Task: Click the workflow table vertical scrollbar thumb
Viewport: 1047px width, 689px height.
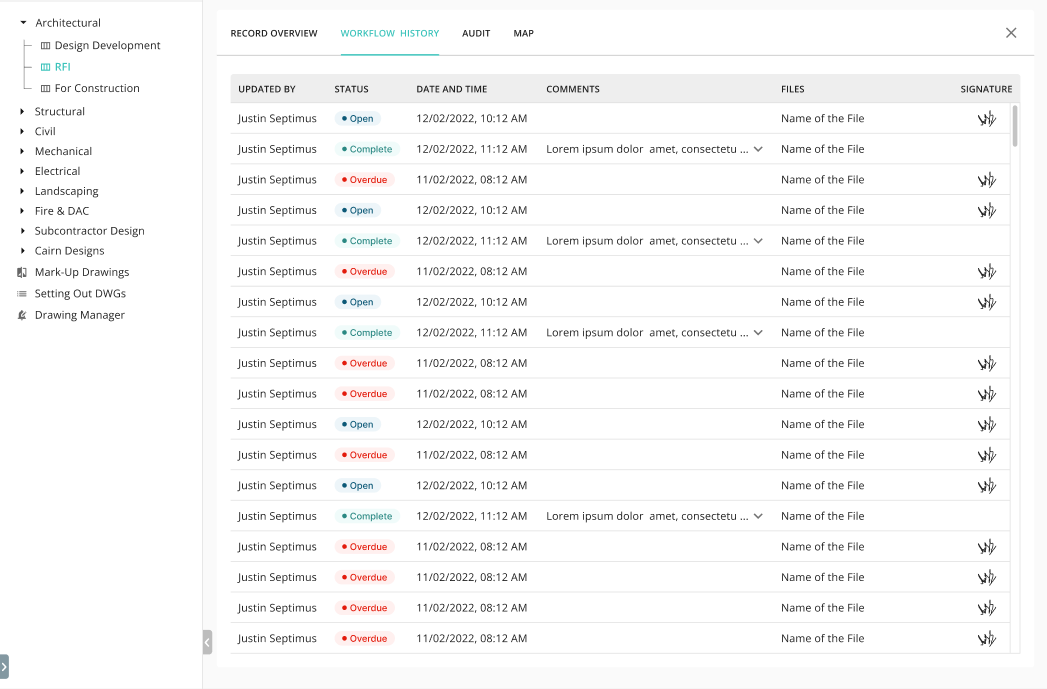Action: [1015, 126]
